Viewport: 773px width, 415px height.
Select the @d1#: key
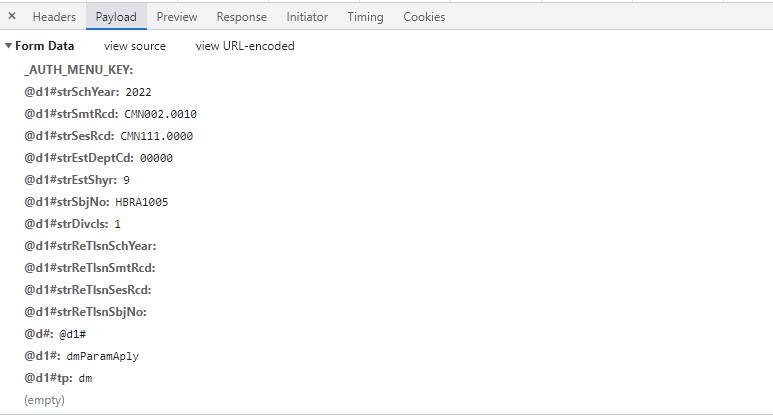(42, 356)
